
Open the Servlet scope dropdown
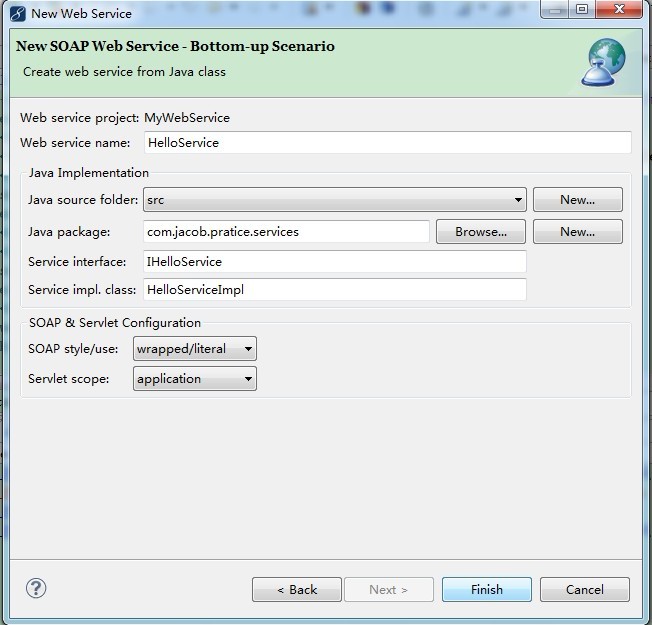tap(195, 378)
